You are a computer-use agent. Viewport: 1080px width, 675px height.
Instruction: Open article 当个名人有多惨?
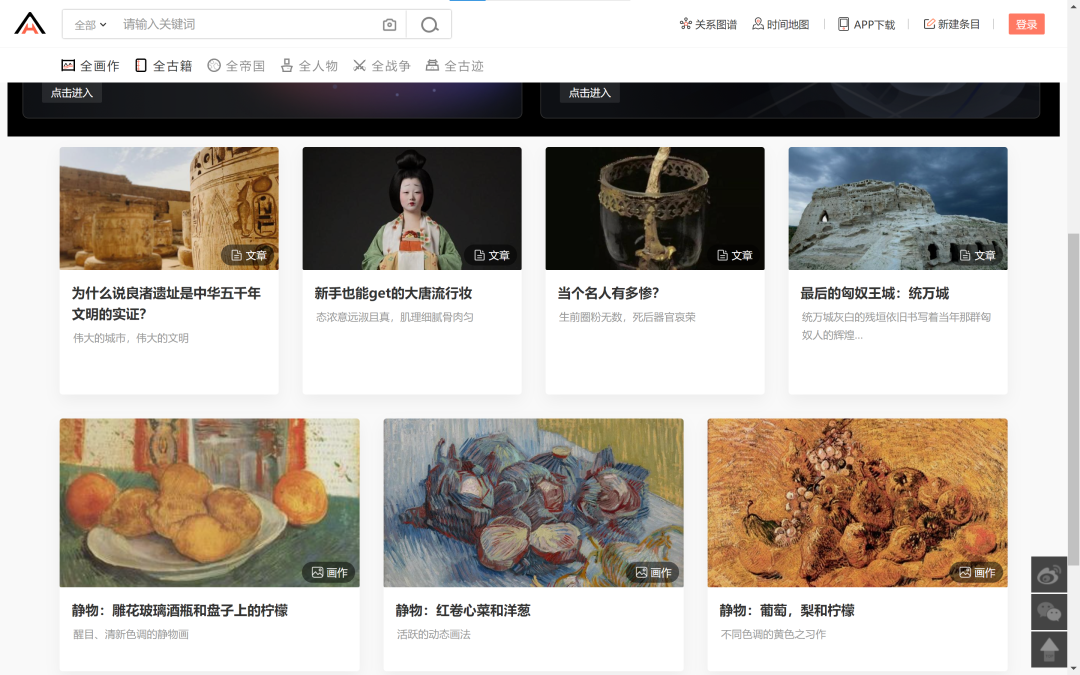(x=608, y=293)
